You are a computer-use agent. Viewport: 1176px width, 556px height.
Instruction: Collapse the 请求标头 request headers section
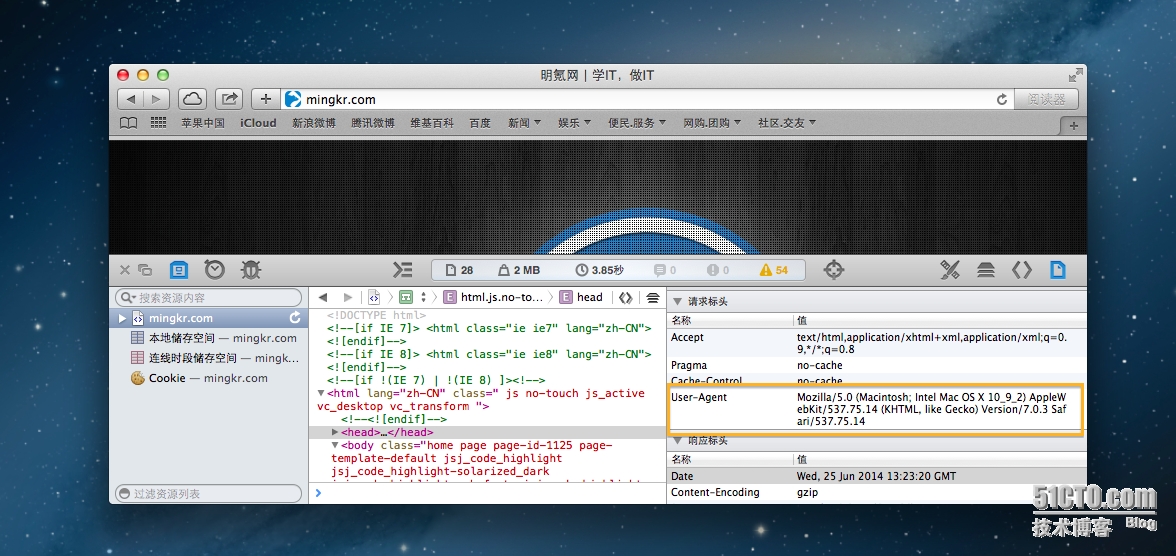pos(677,302)
